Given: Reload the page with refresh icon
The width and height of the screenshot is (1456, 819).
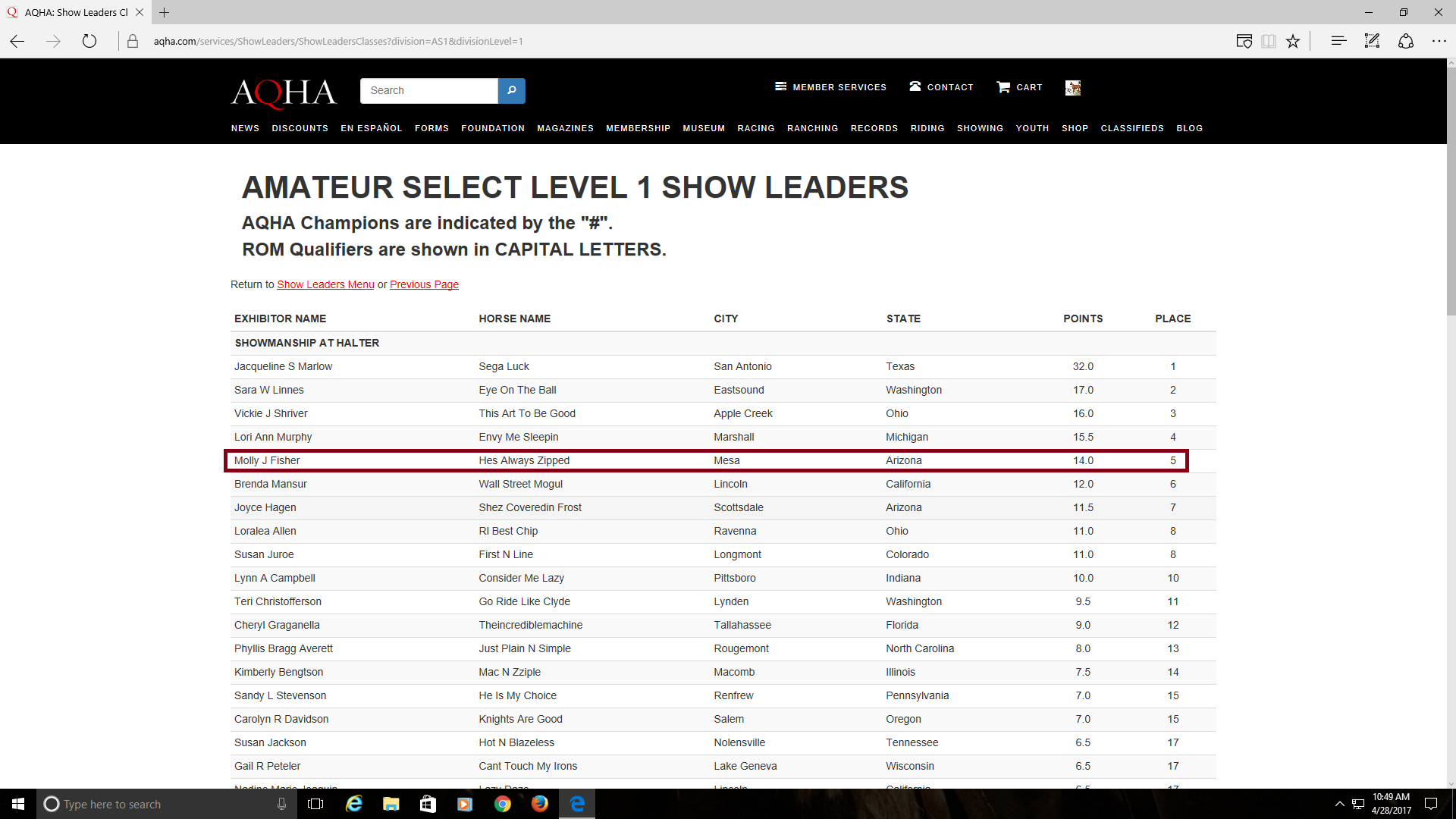Looking at the screenshot, I should tap(89, 41).
